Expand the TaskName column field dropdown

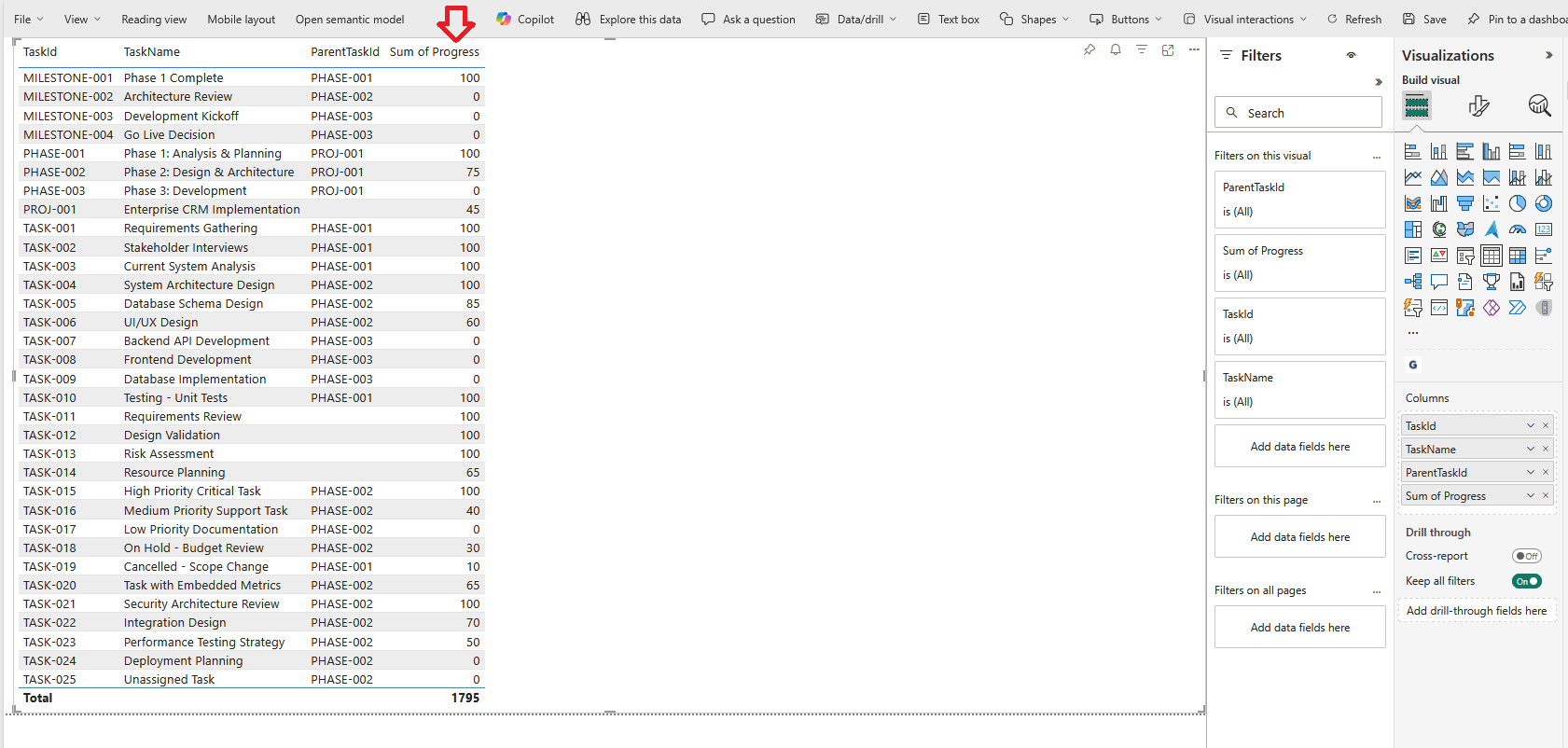pyautogui.click(x=1530, y=450)
